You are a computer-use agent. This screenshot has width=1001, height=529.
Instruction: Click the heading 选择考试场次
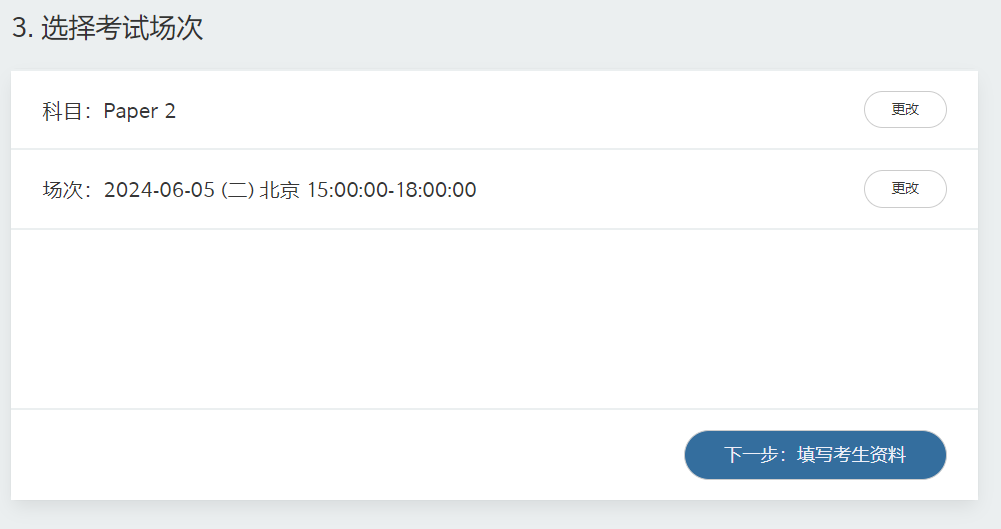click(122, 28)
